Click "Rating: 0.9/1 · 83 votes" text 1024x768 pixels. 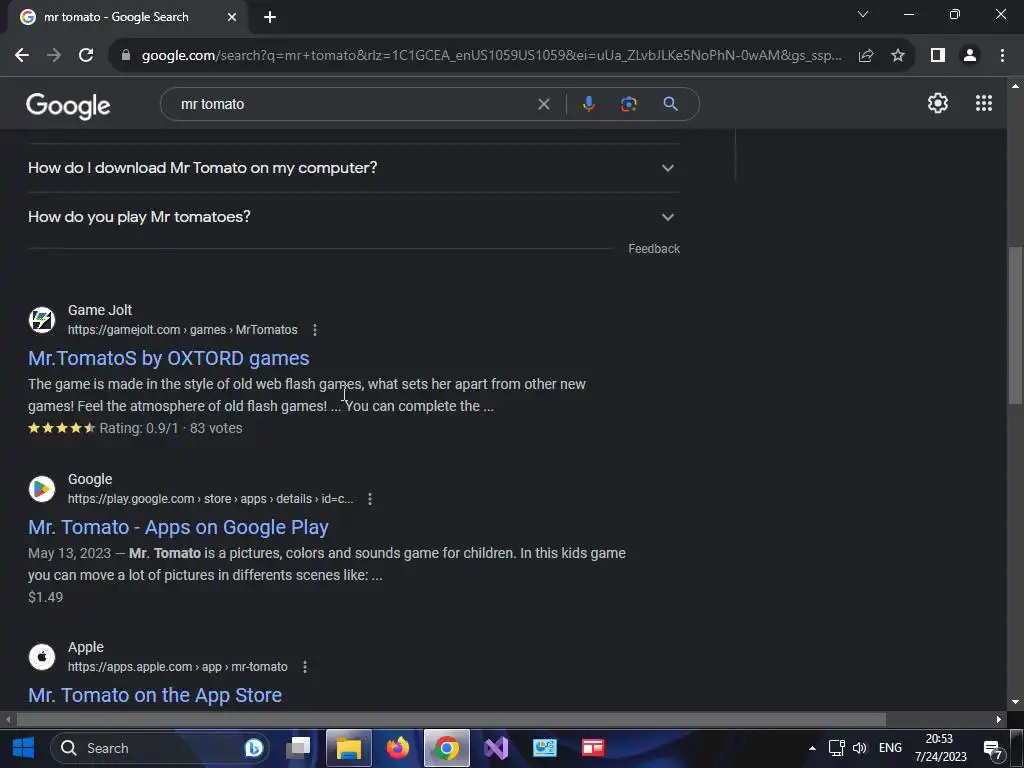[x=170, y=428]
